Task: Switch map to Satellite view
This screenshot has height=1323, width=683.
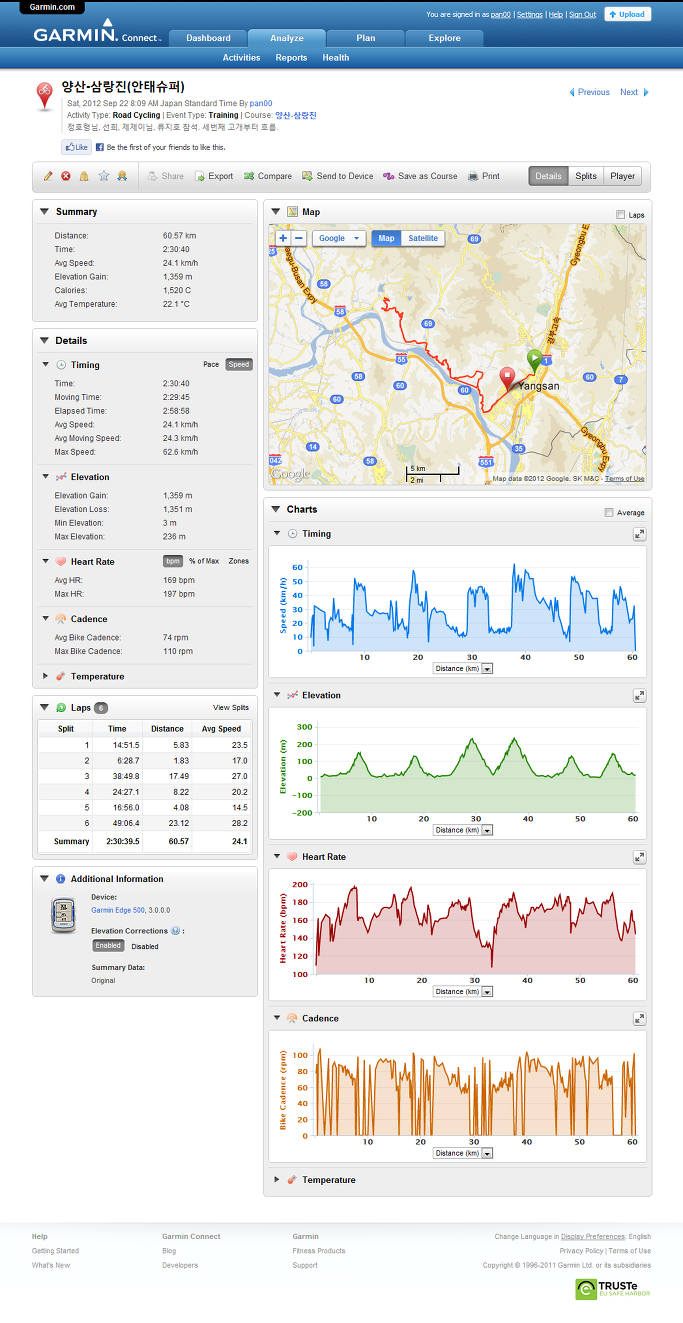Action: (423, 238)
